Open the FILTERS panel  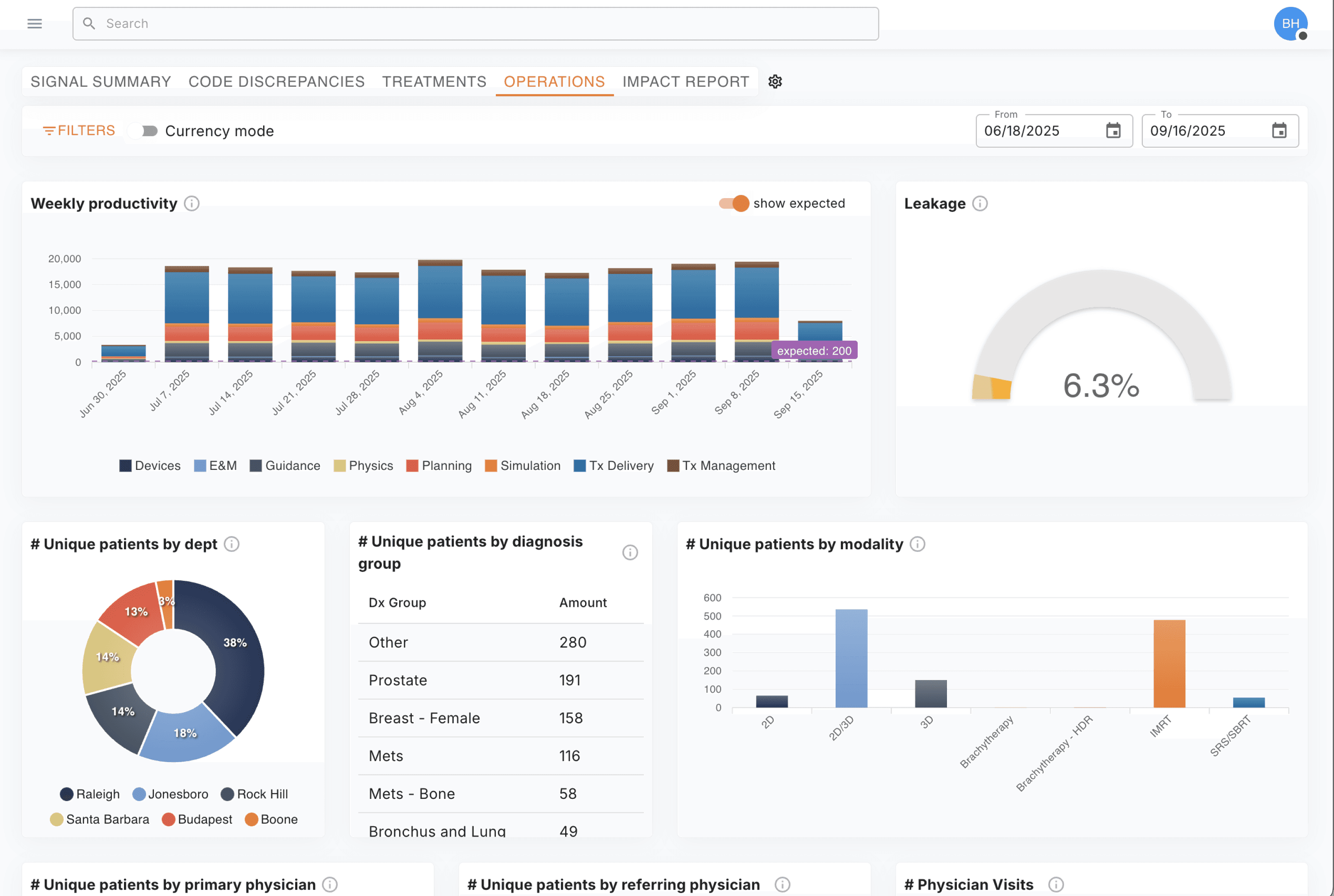tap(79, 131)
